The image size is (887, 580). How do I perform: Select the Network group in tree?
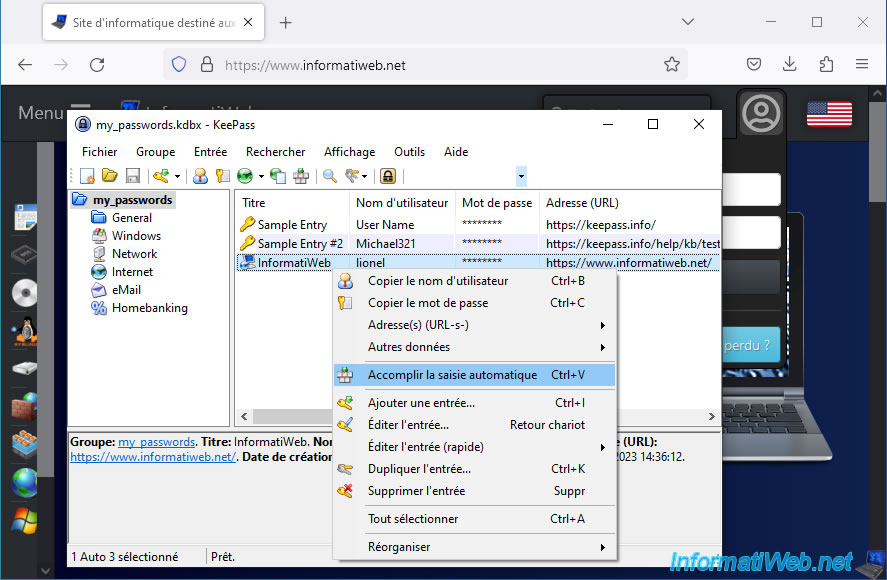click(x=135, y=254)
